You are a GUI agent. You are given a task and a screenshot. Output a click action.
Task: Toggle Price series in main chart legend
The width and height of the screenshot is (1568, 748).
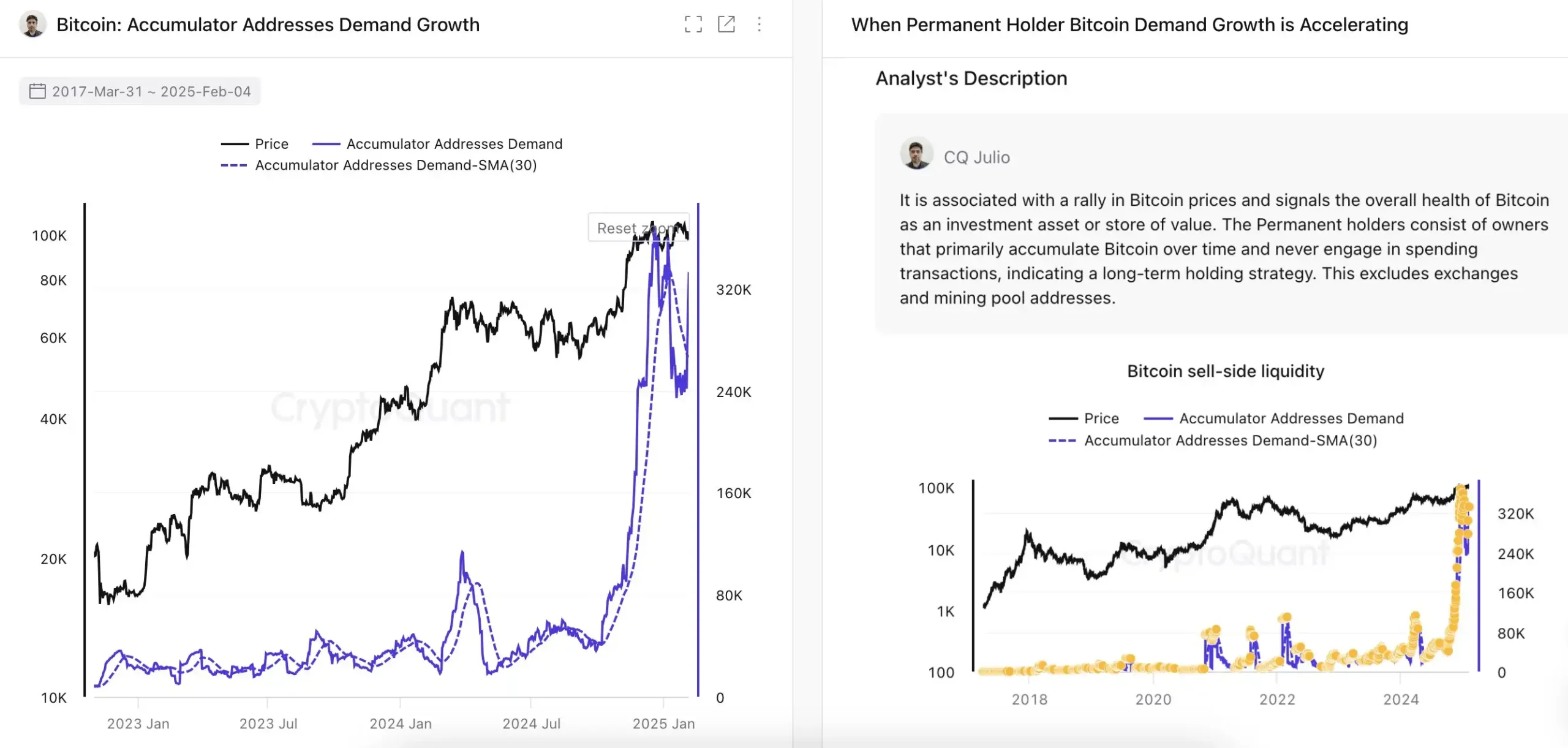[x=255, y=144]
